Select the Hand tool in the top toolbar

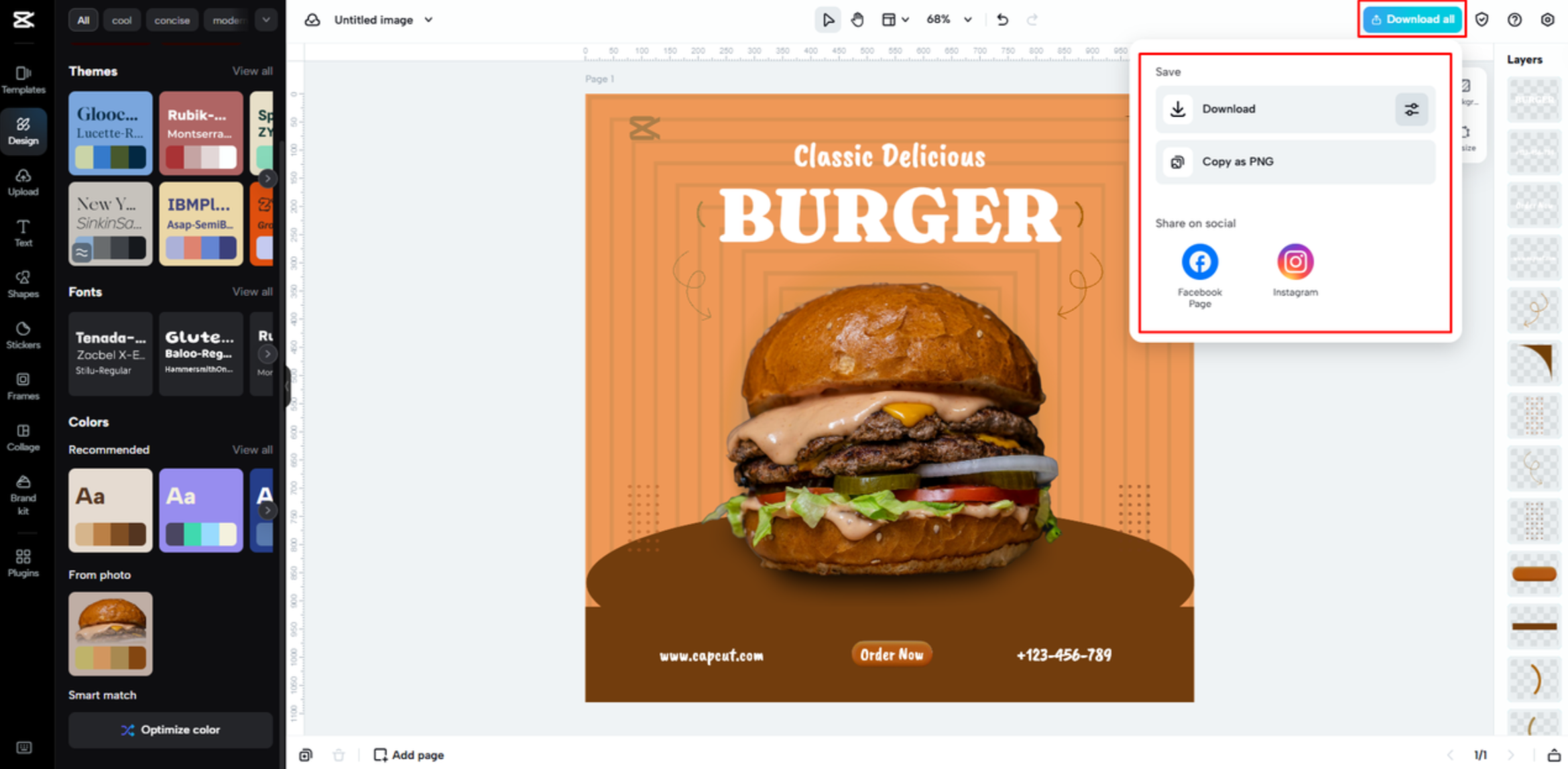[858, 19]
